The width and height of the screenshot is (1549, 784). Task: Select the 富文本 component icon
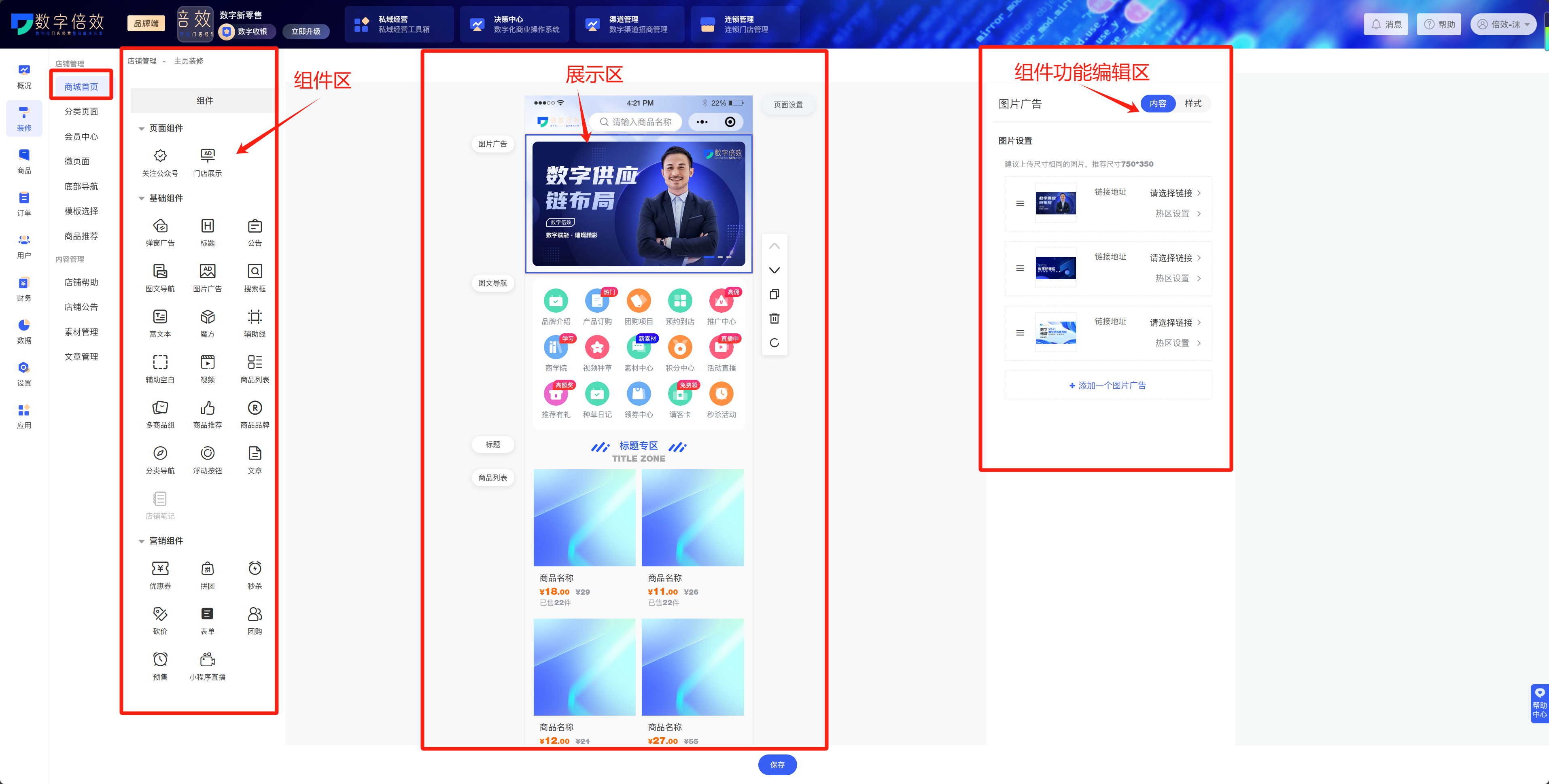click(x=160, y=317)
